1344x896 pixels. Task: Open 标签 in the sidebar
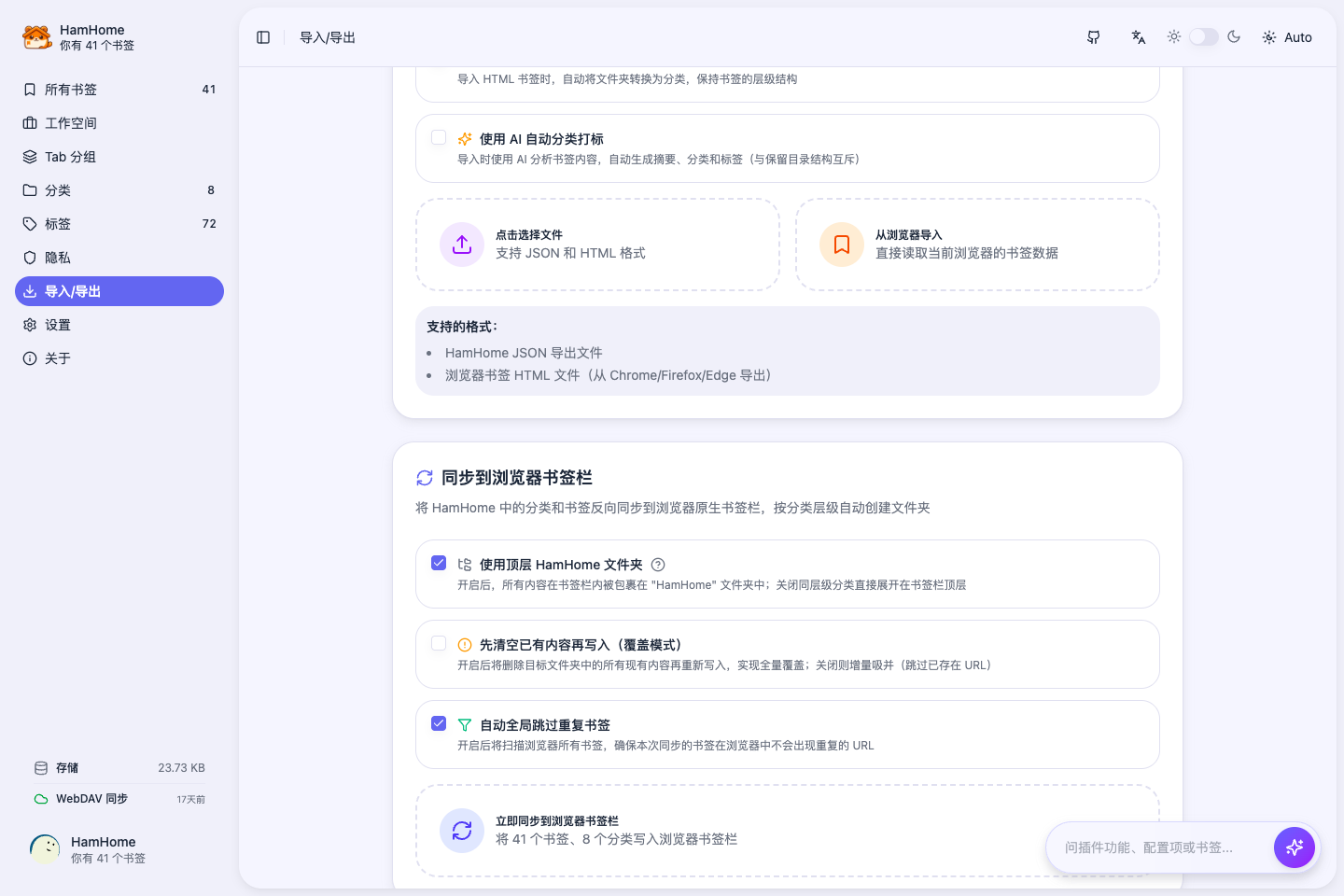[119, 224]
